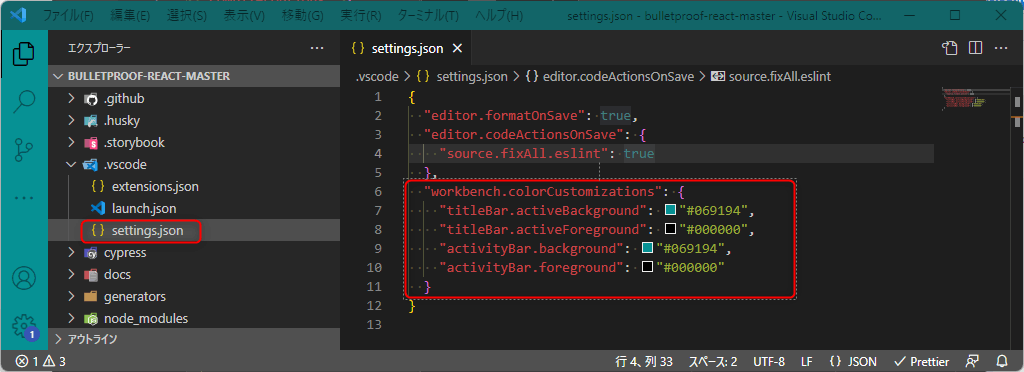This screenshot has height=372, width=1024.
Task: Open the 表示(V) menu
Action: pos(243,15)
